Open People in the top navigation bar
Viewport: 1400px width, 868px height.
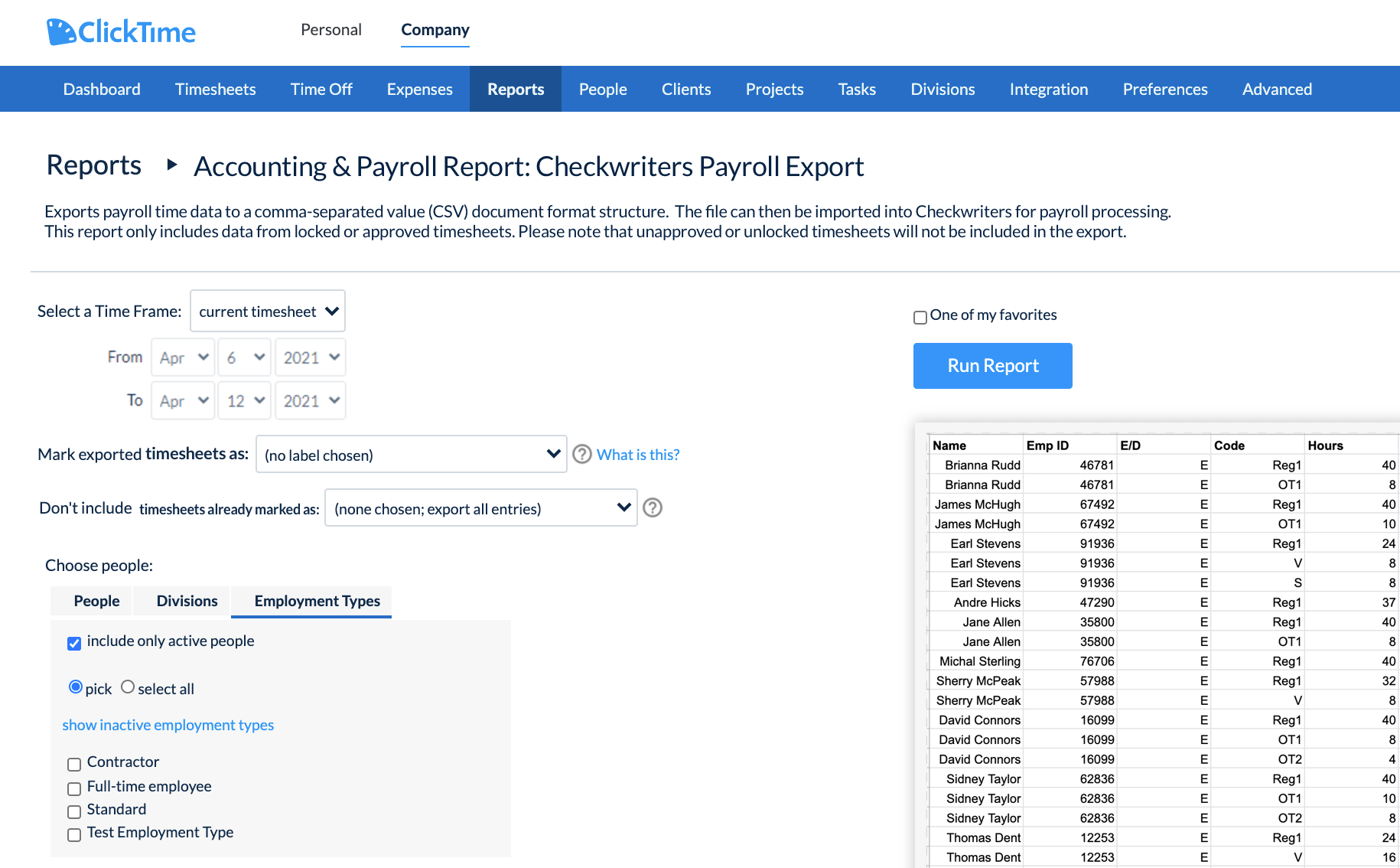tap(603, 89)
